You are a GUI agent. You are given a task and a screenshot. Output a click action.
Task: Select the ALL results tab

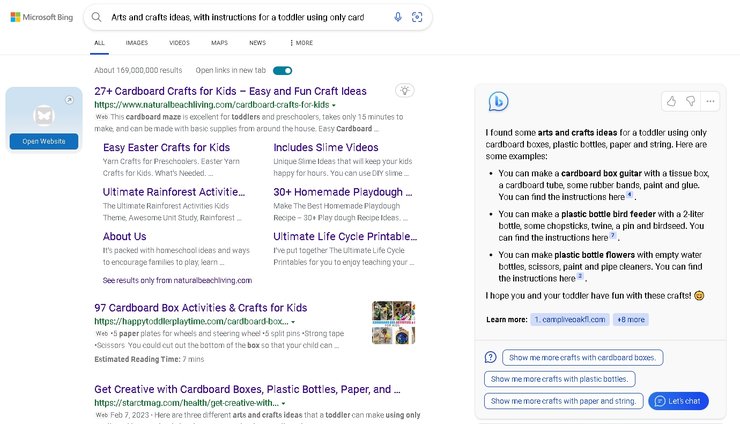tap(99, 42)
